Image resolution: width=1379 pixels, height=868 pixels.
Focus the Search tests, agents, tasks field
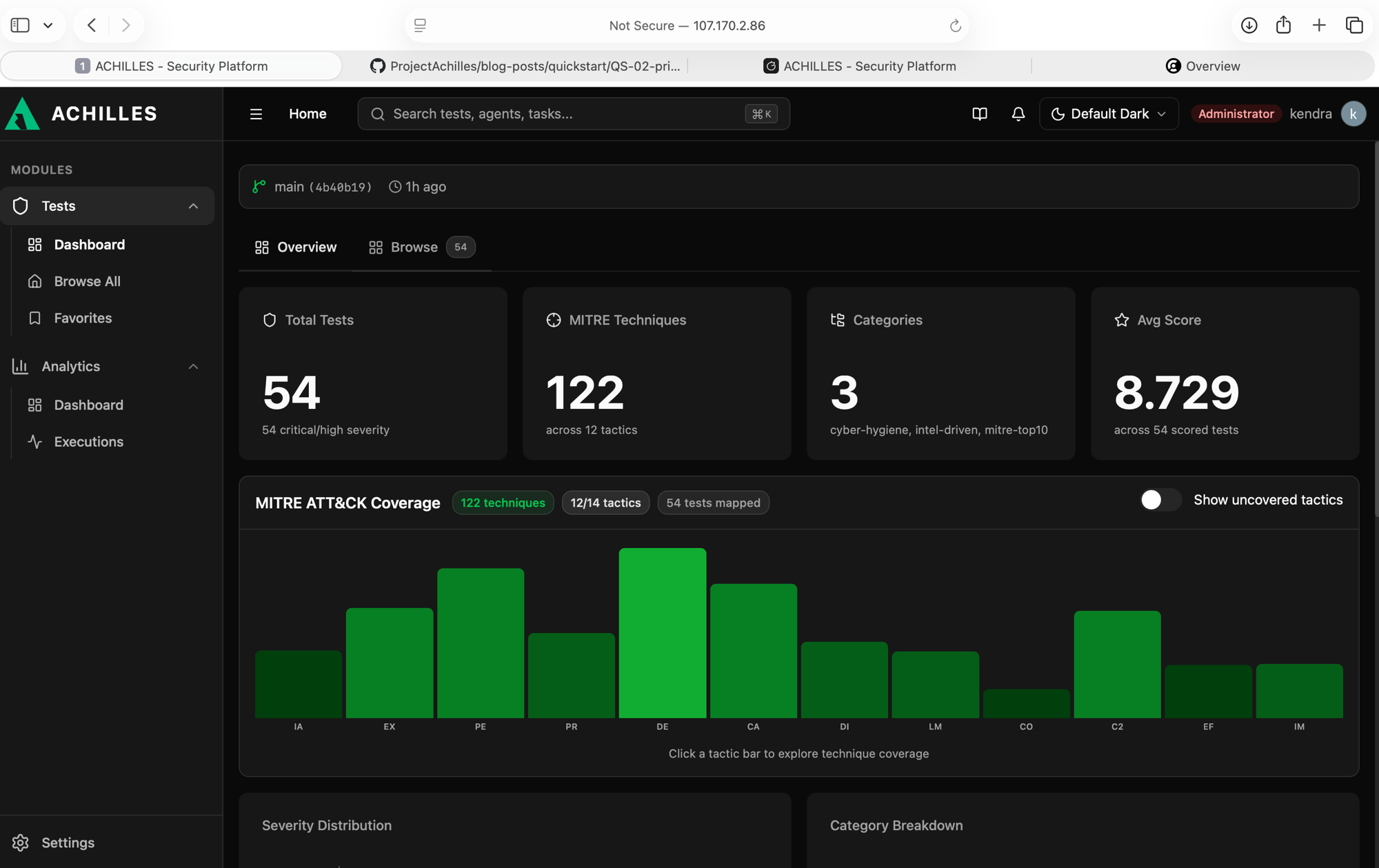point(574,114)
